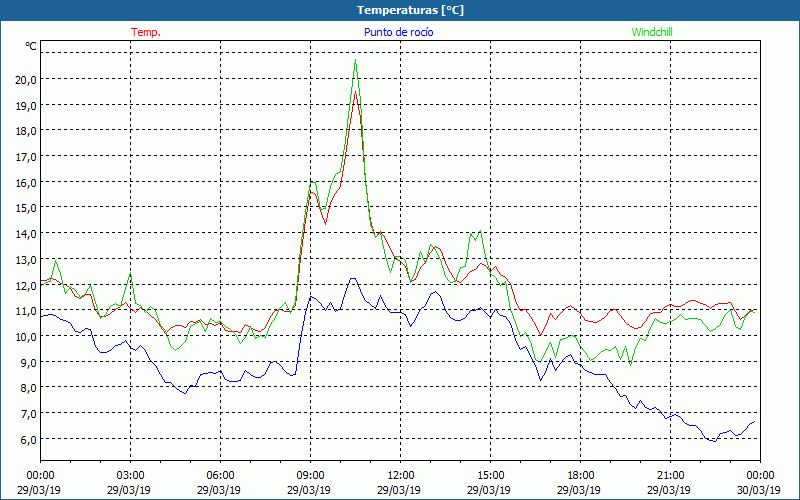
Task: Click the 12:00 time axis label
Action: click(401, 476)
